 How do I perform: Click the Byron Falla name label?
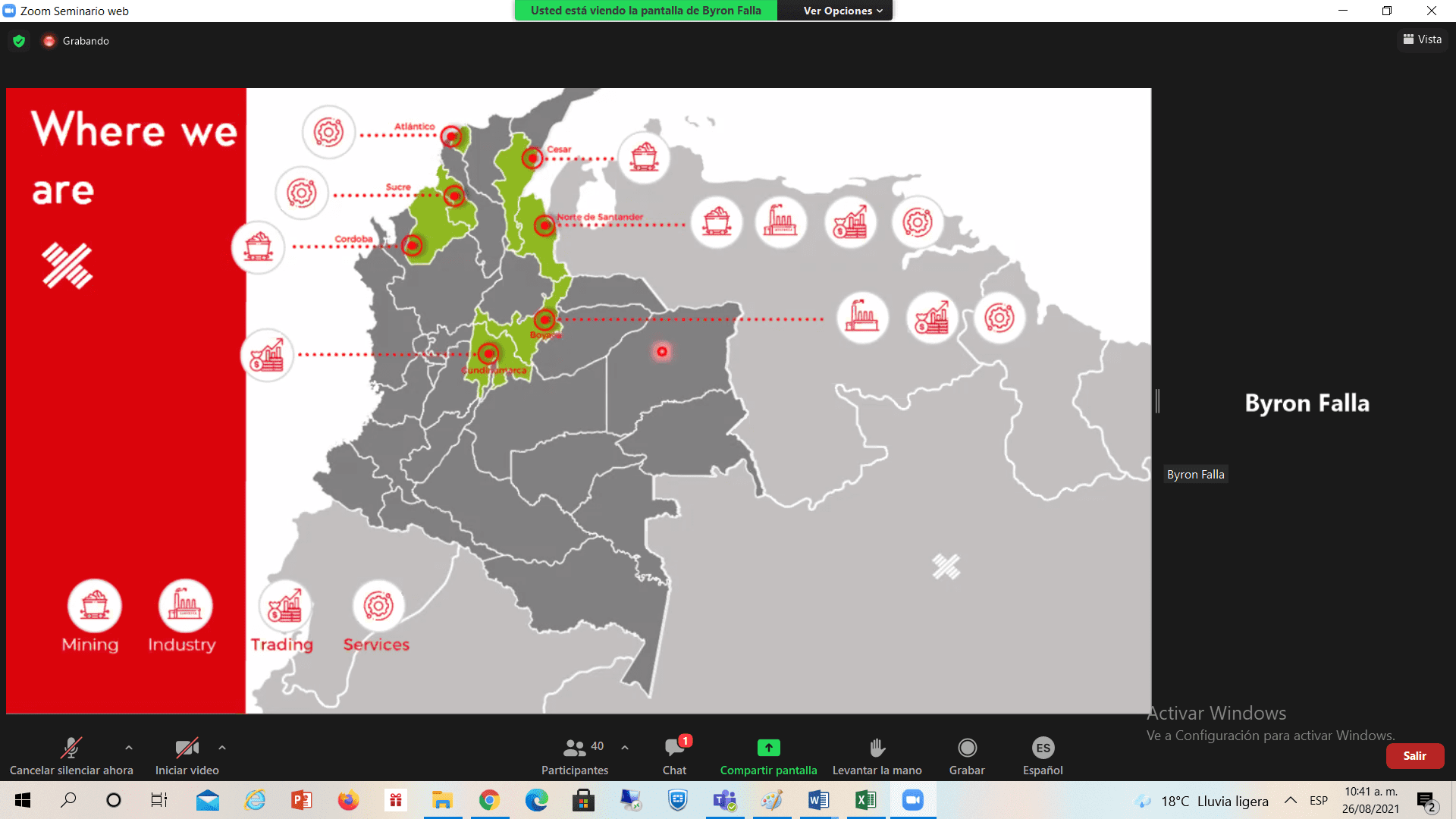coord(1195,475)
